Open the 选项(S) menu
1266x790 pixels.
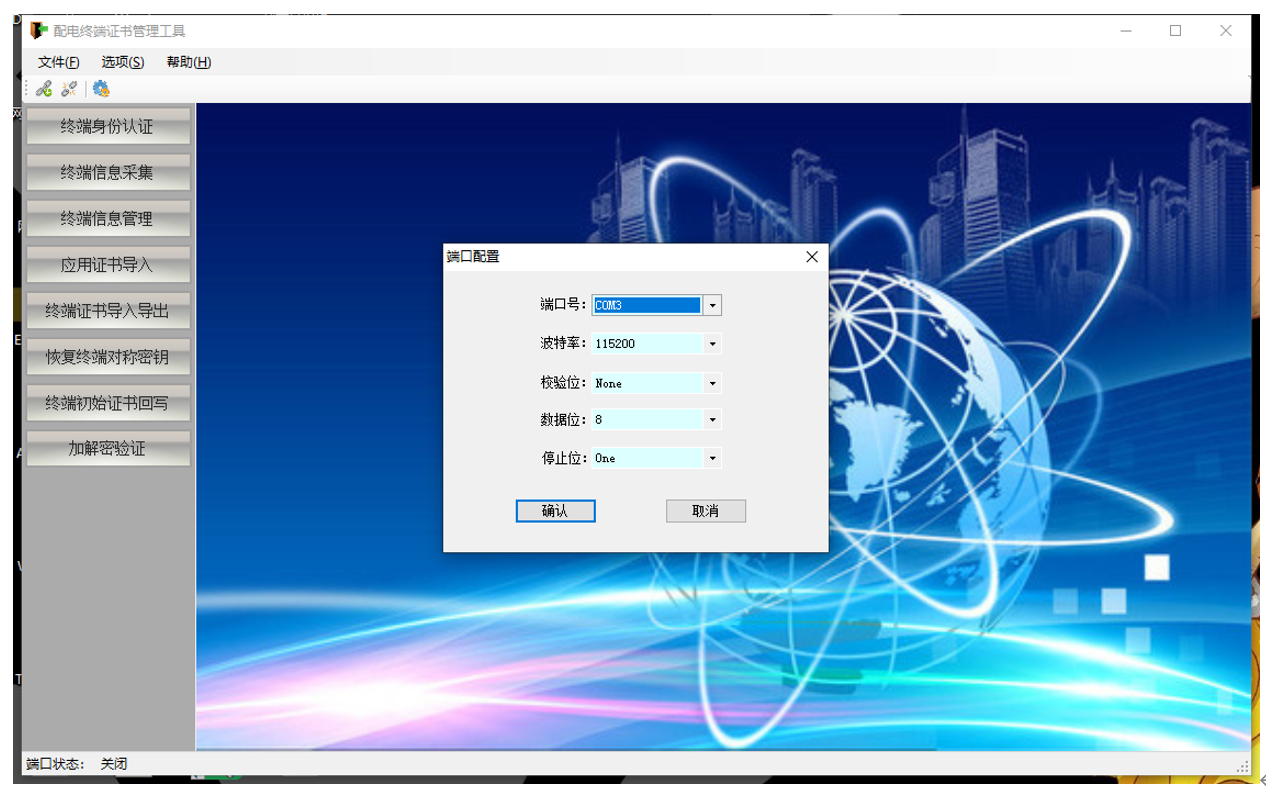pos(122,62)
